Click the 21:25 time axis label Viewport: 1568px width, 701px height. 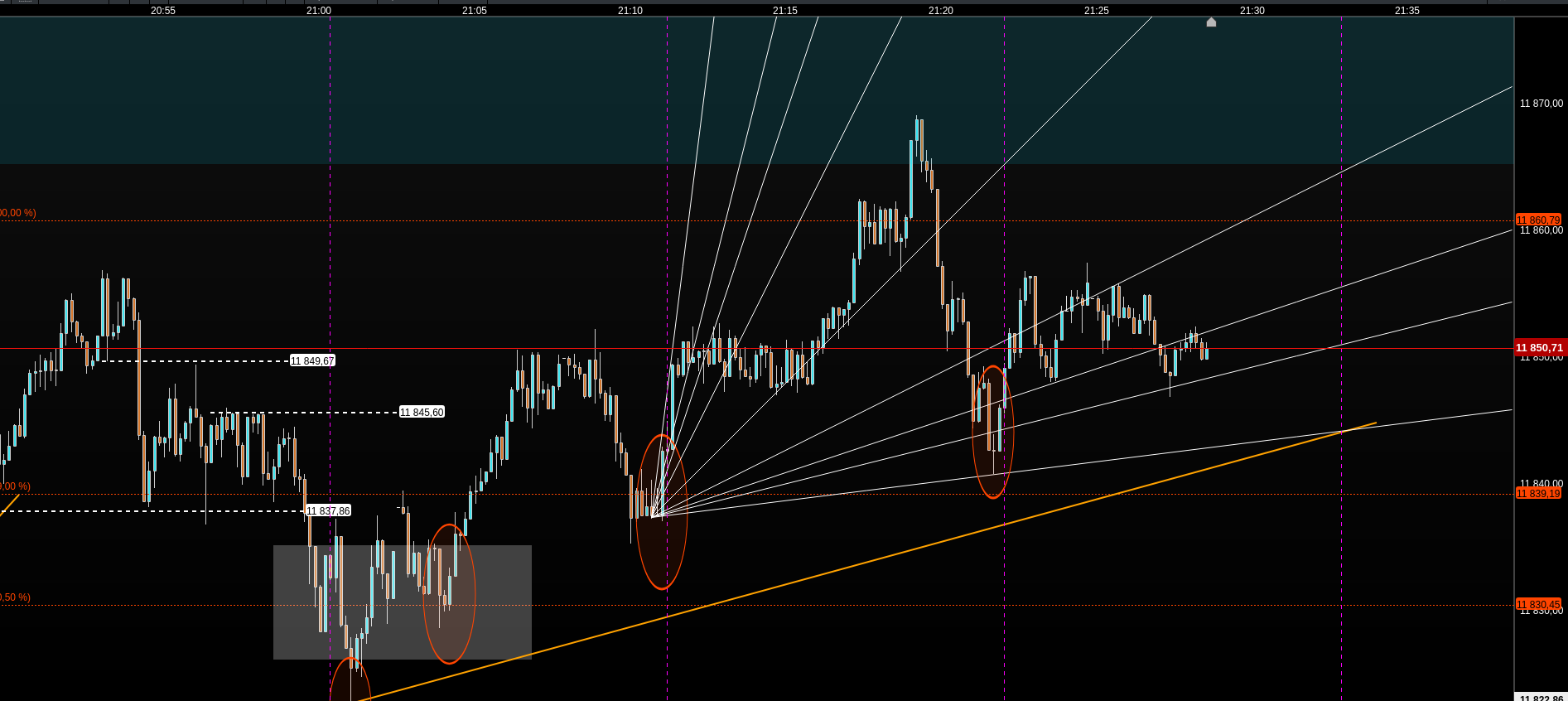click(x=1097, y=11)
